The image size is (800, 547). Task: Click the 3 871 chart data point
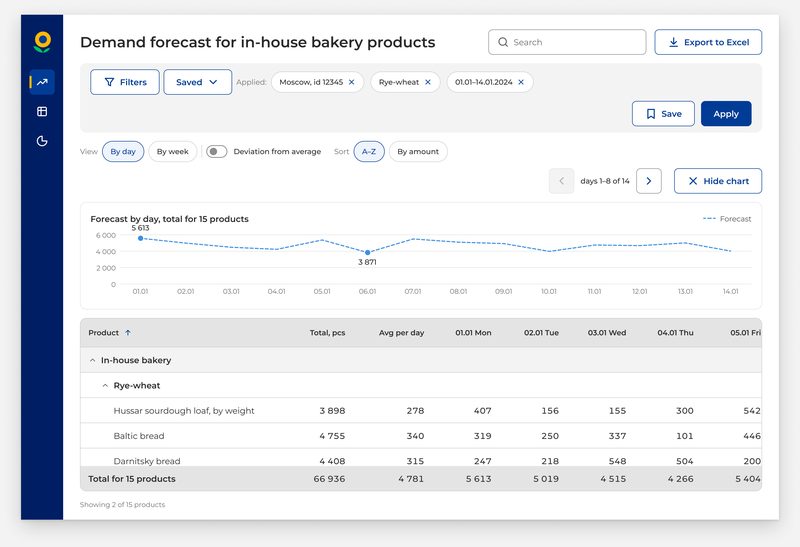(367, 253)
